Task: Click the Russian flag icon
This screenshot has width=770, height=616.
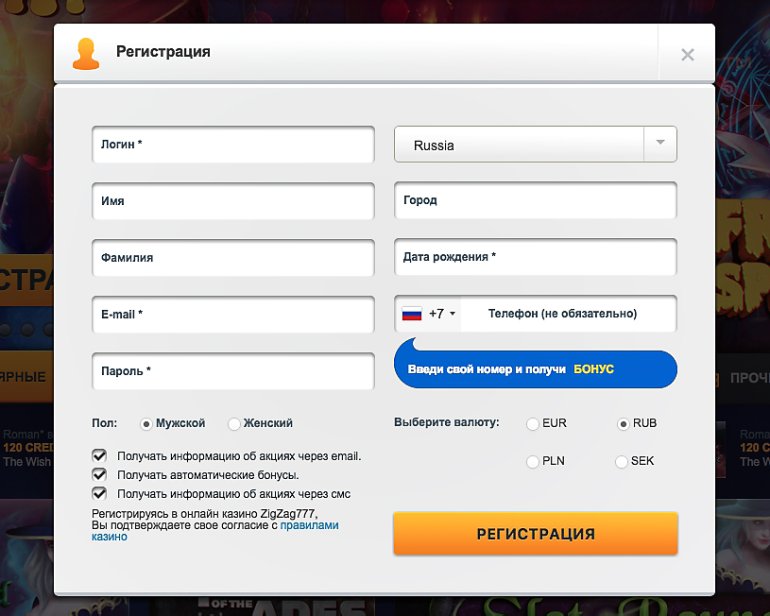Action: point(411,314)
